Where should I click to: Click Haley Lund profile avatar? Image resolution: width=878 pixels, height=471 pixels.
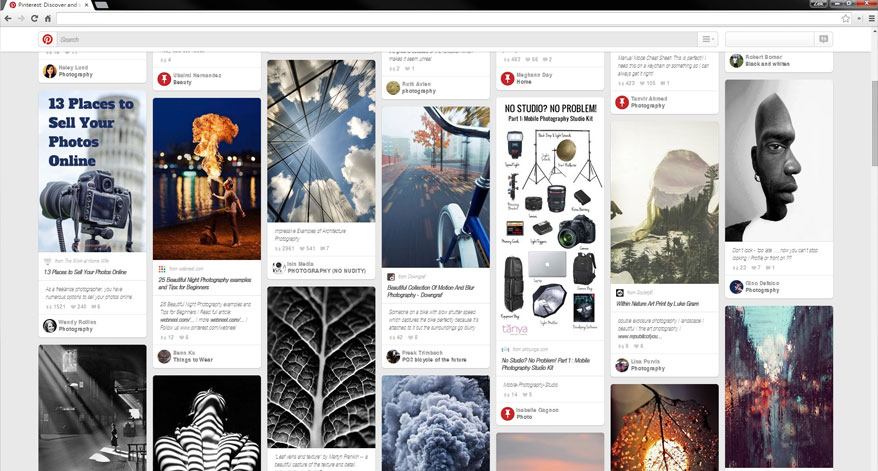[x=50, y=71]
